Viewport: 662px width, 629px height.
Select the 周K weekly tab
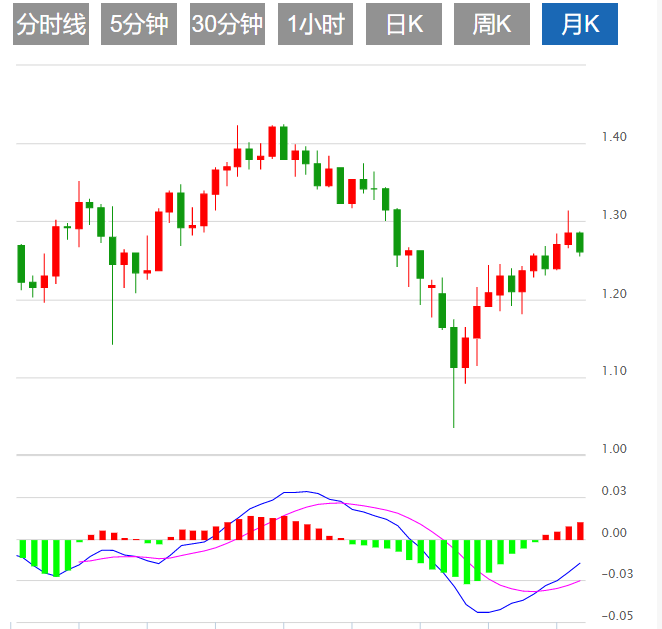pyautogui.click(x=492, y=25)
